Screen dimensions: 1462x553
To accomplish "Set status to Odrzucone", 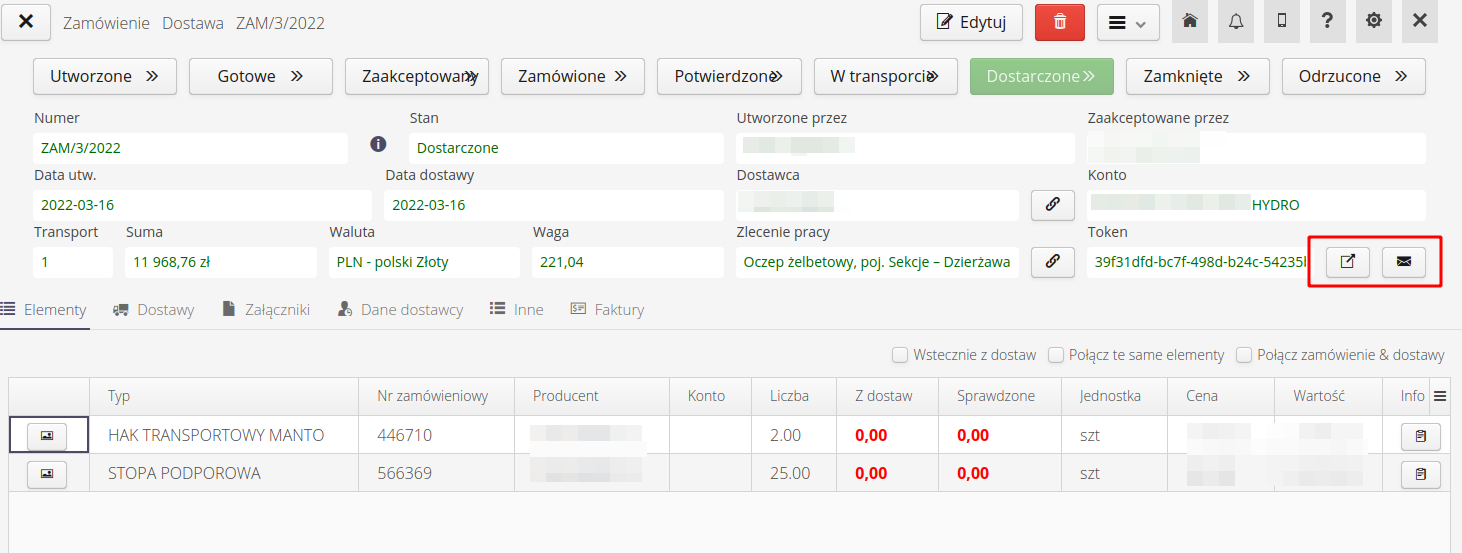I will point(1354,76).
